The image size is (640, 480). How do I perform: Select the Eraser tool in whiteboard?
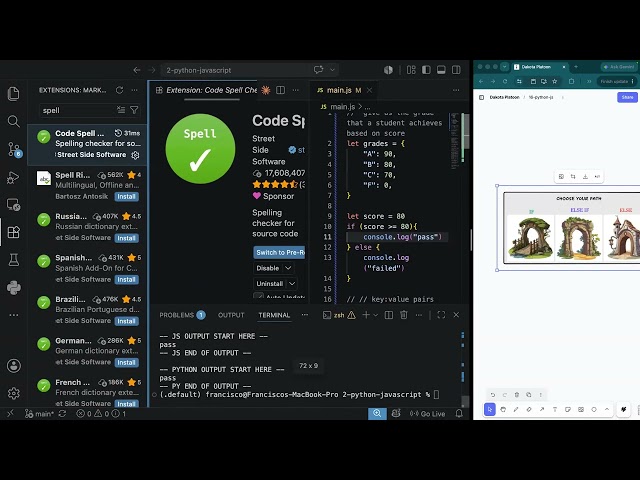(x=529, y=409)
